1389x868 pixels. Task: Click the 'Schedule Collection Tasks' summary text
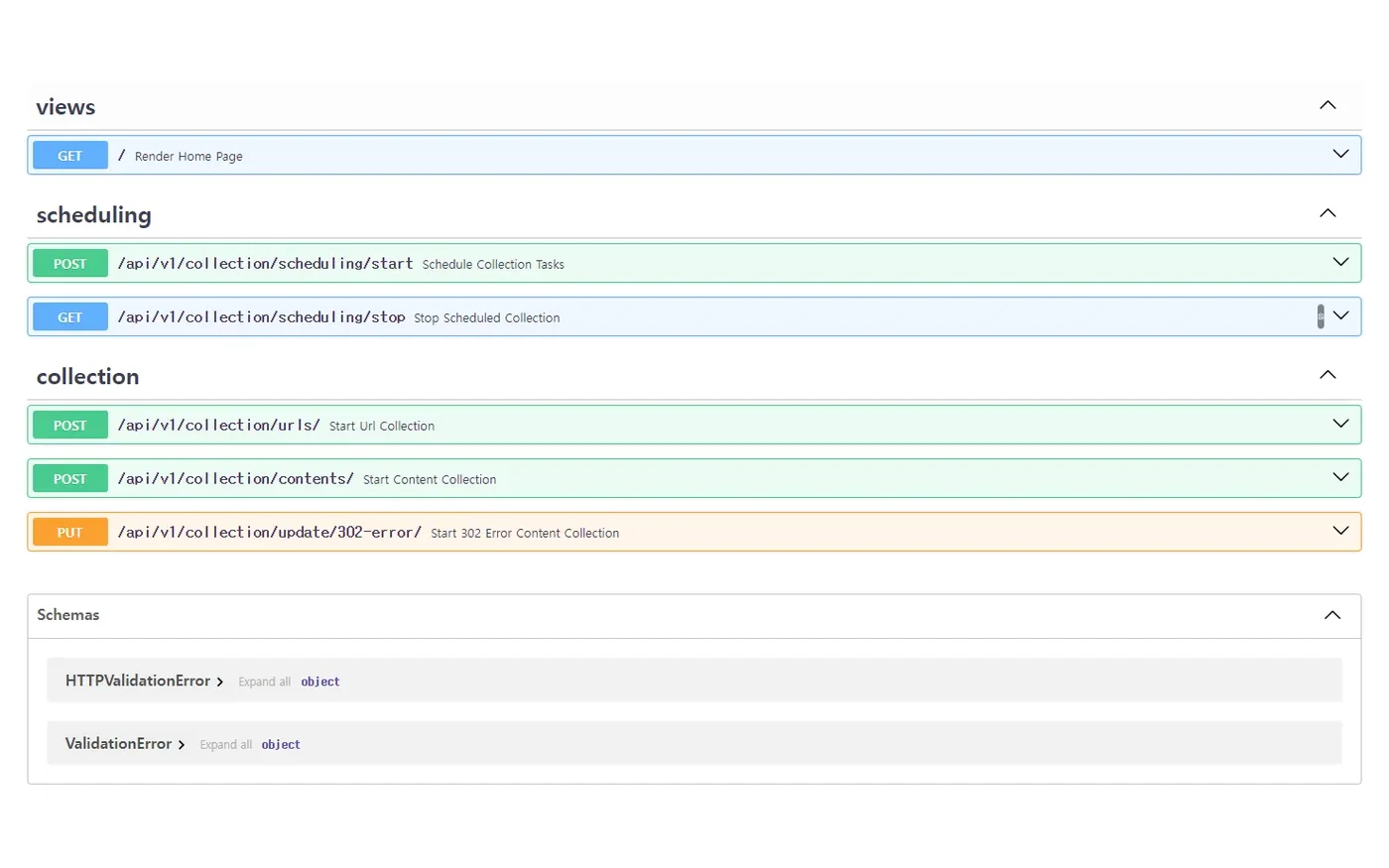click(x=493, y=265)
